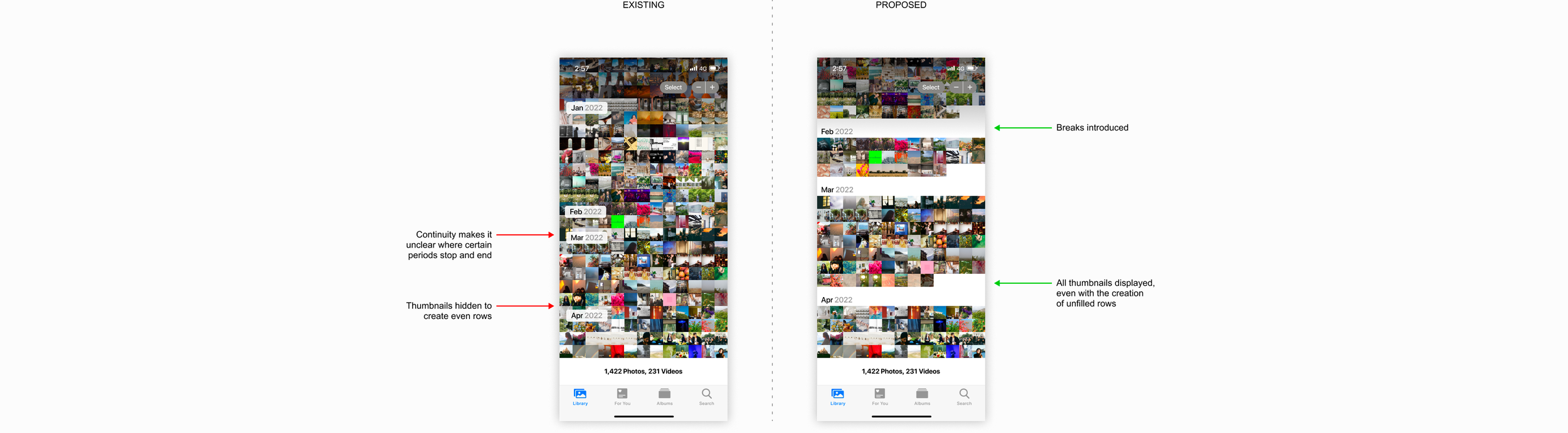Image resolution: width=1568 pixels, height=433 pixels.
Task: Click Apr 2022 heading in Proposed mockup
Action: [x=837, y=300]
